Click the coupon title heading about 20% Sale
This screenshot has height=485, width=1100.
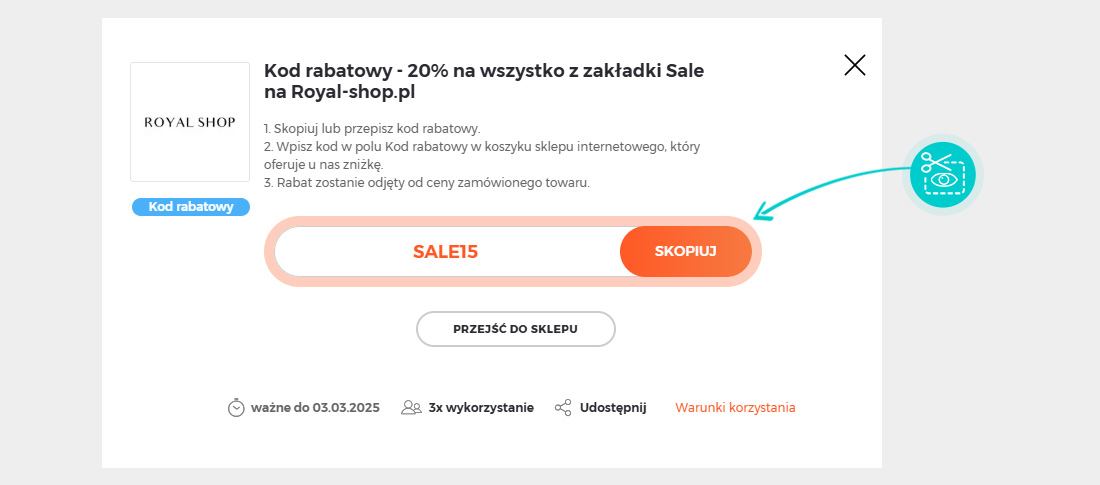click(x=484, y=81)
